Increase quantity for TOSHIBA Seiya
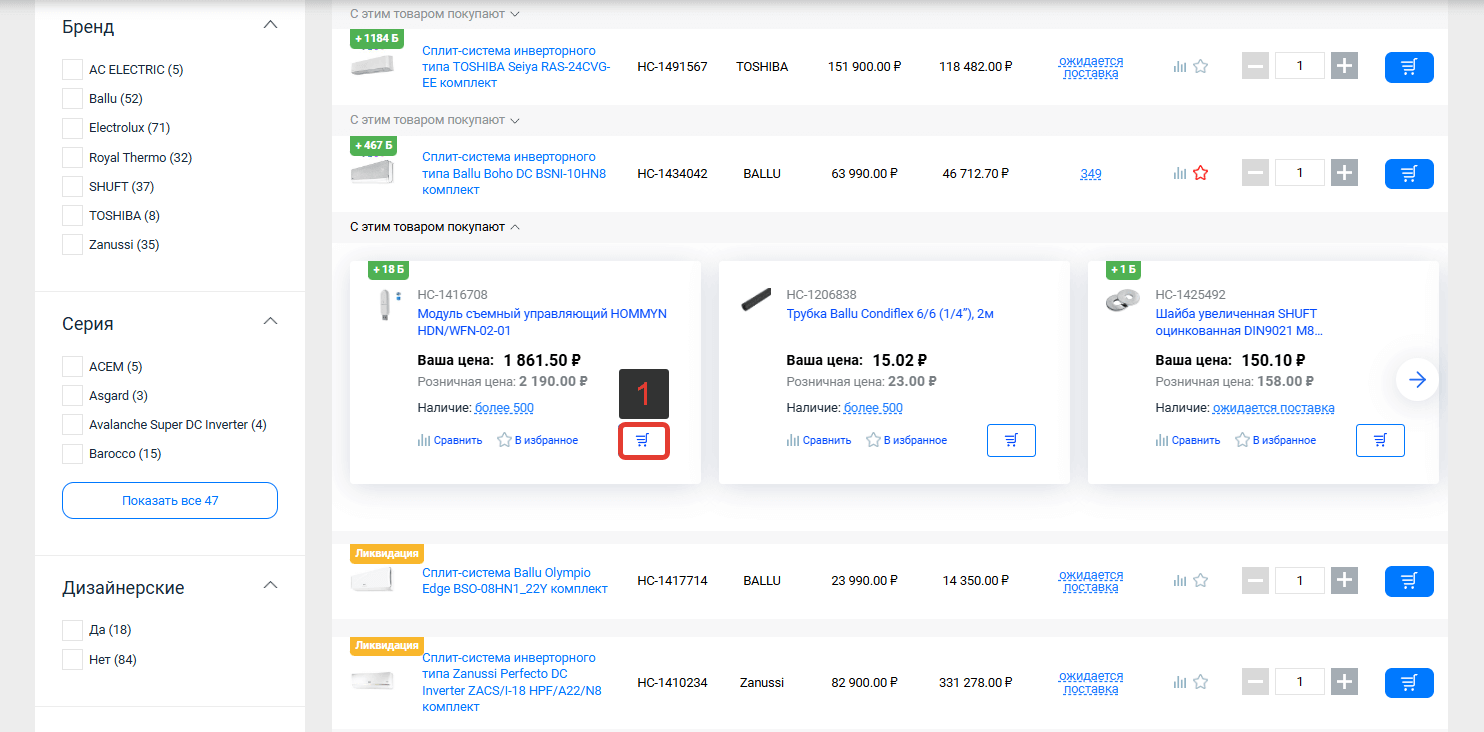This screenshot has height=732, width=1484. [1345, 67]
